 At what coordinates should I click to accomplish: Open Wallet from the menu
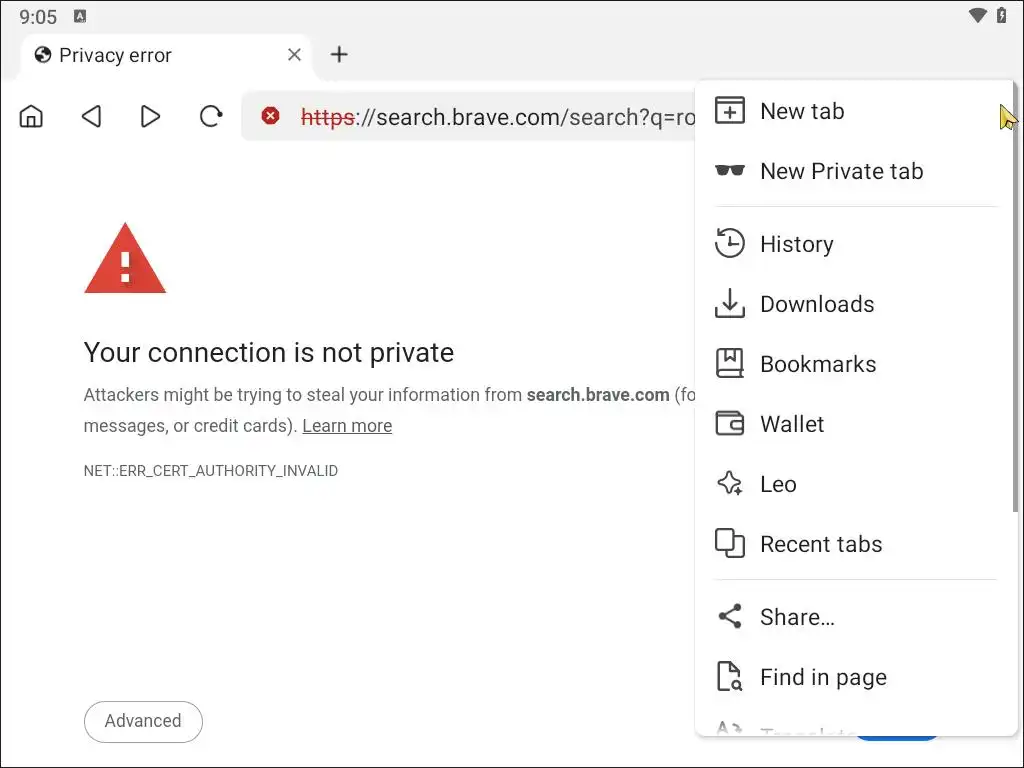(x=854, y=424)
